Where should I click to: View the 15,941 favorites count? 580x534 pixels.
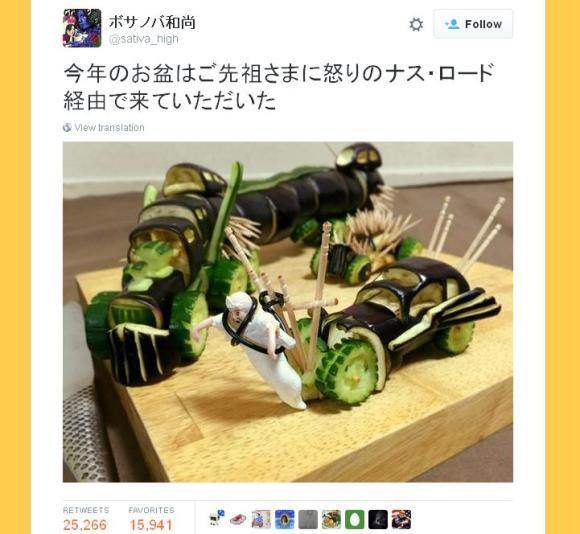[x=151, y=524]
